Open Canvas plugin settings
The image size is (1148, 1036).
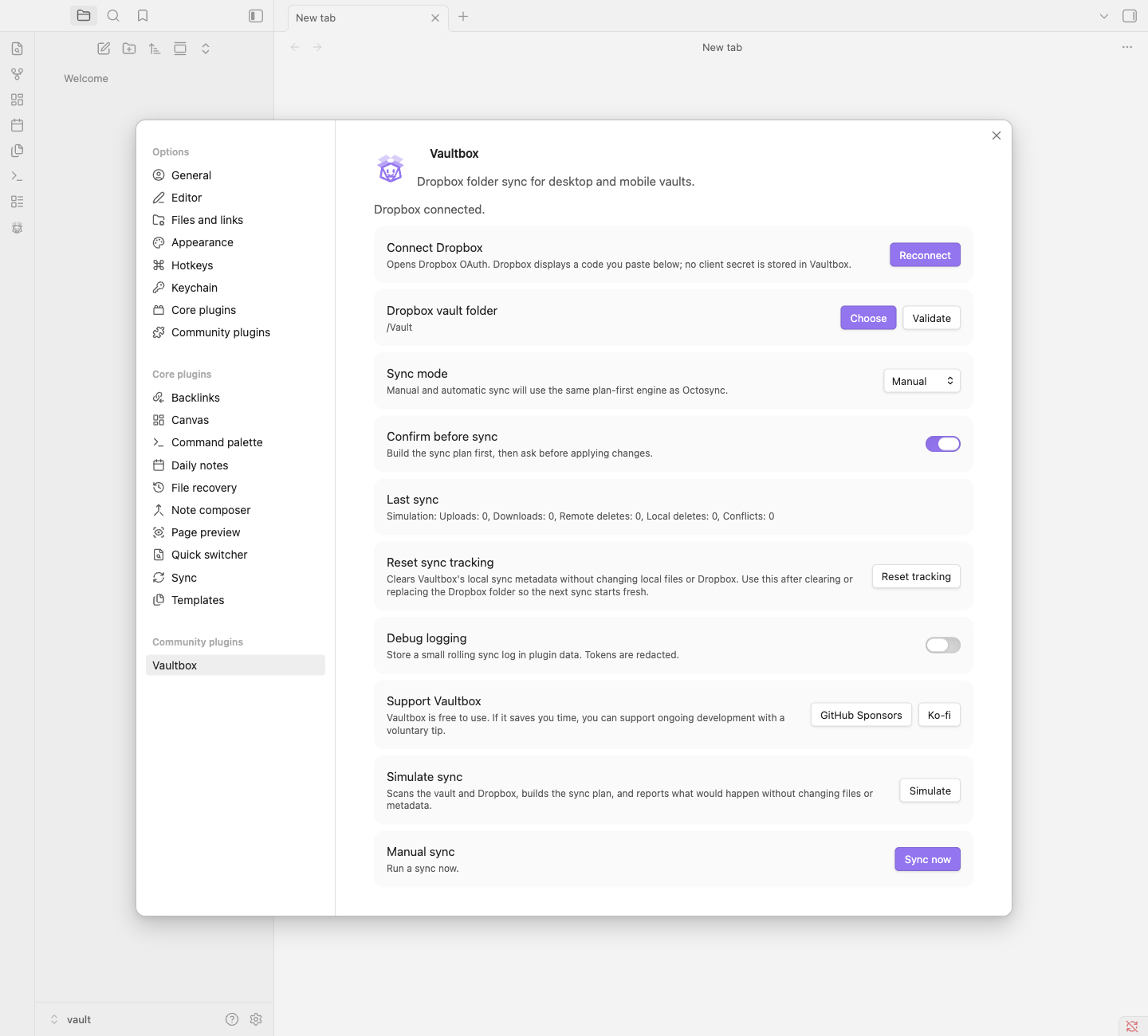(235, 420)
